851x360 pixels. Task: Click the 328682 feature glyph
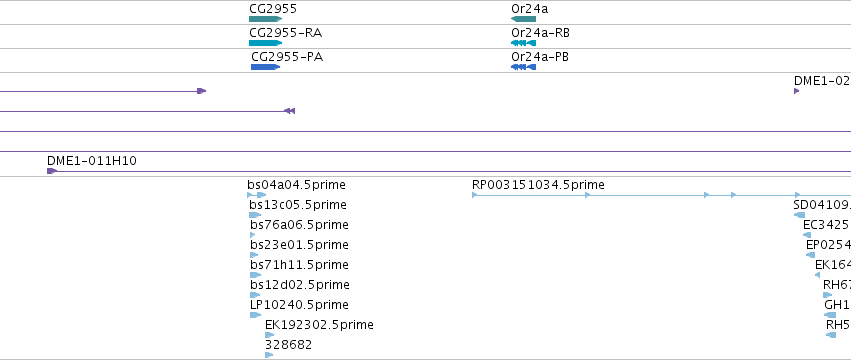point(269,355)
